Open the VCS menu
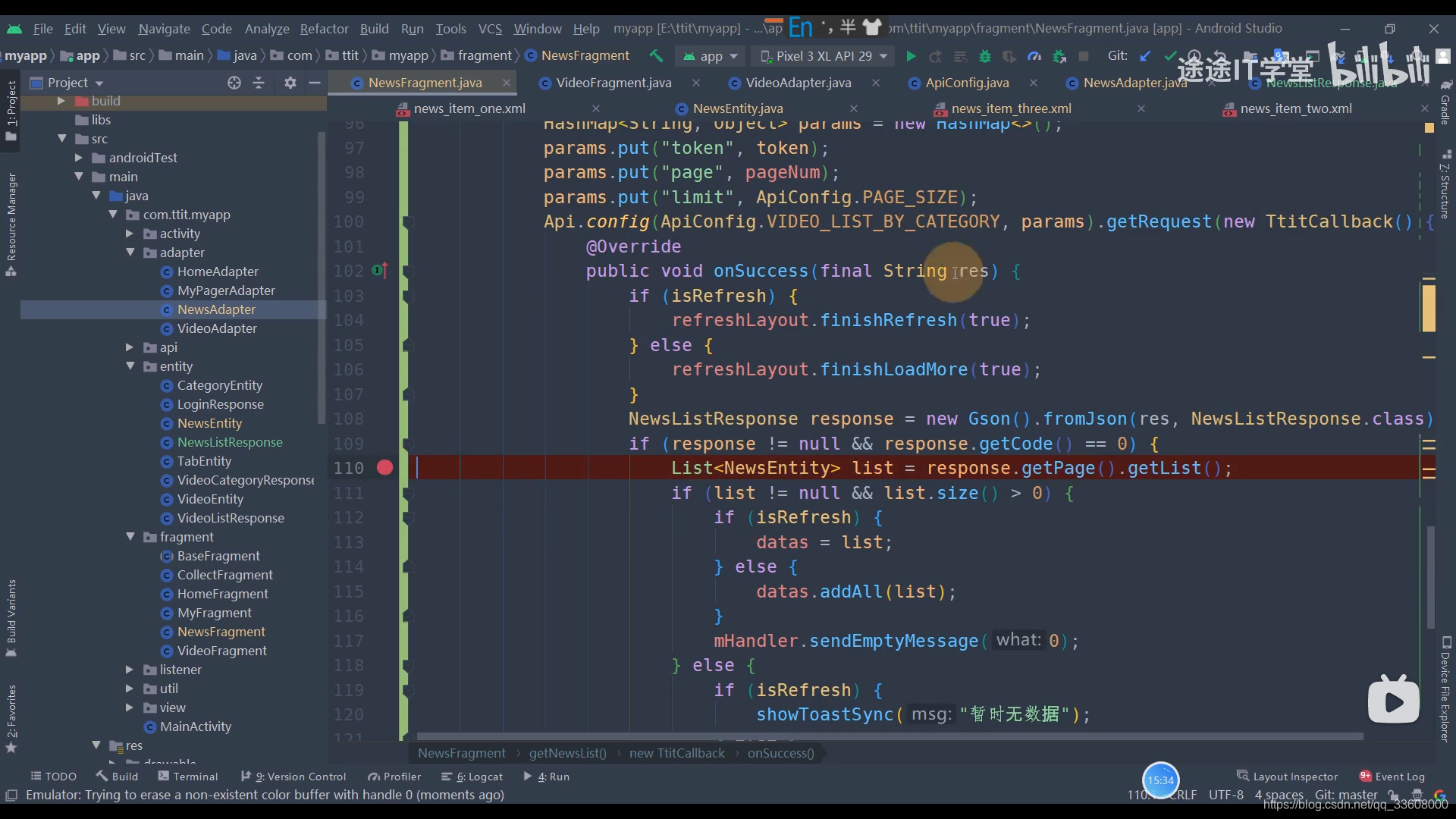The width and height of the screenshot is (1456, 819). coord(490,29)
